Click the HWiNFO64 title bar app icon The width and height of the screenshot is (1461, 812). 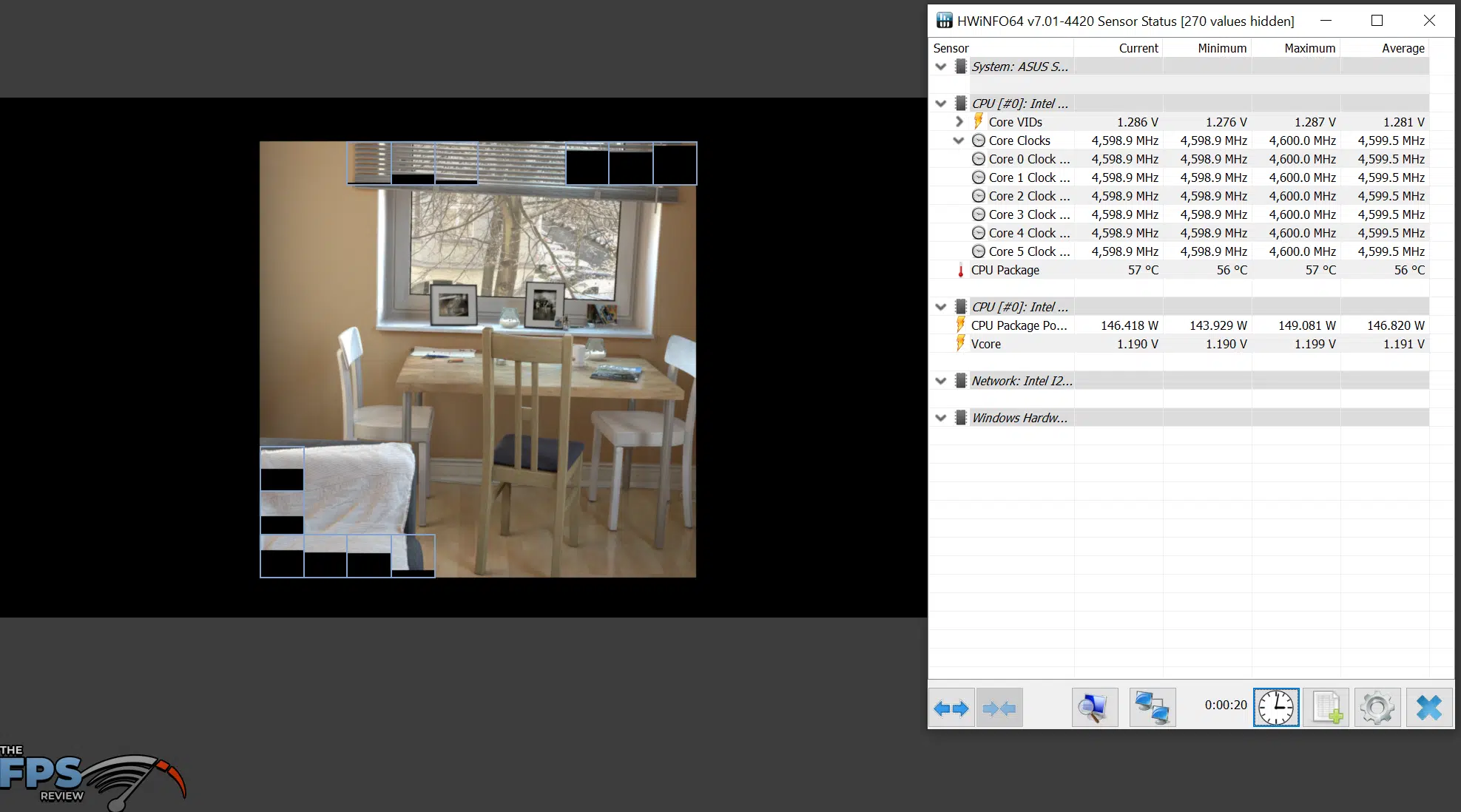tap(944, 21)
